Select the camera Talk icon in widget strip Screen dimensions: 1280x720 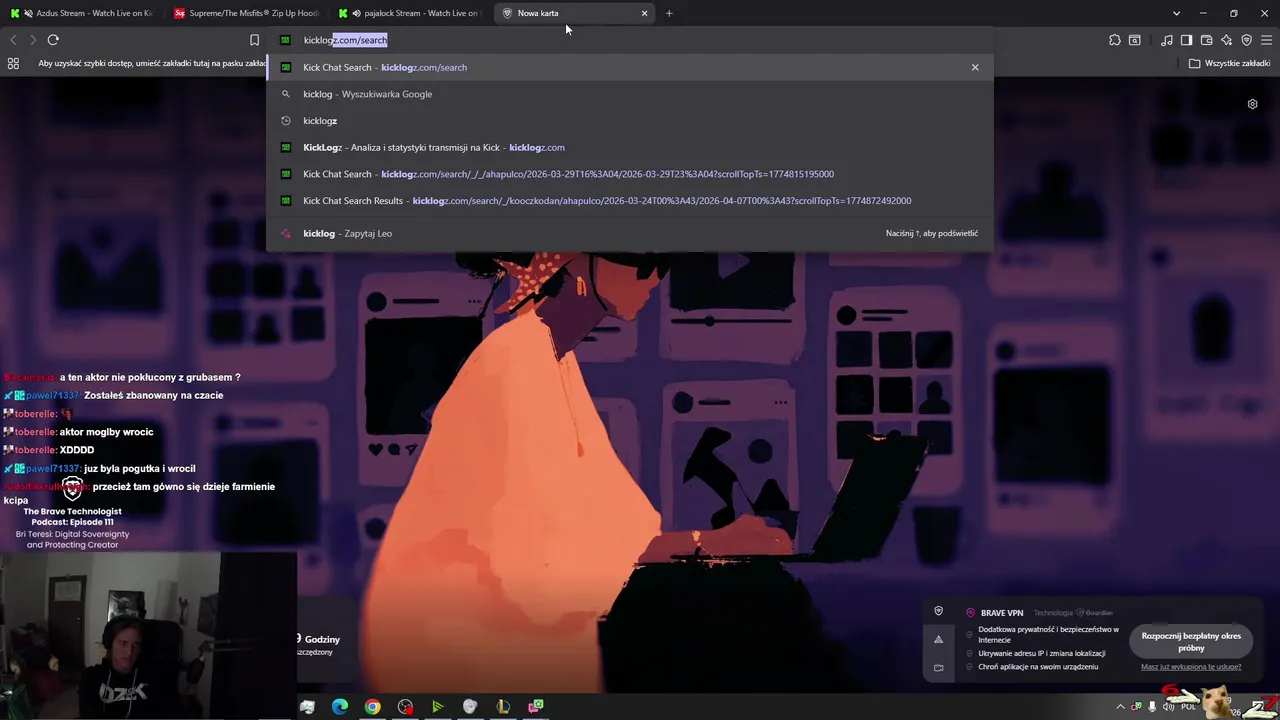[x=938, y=667]
